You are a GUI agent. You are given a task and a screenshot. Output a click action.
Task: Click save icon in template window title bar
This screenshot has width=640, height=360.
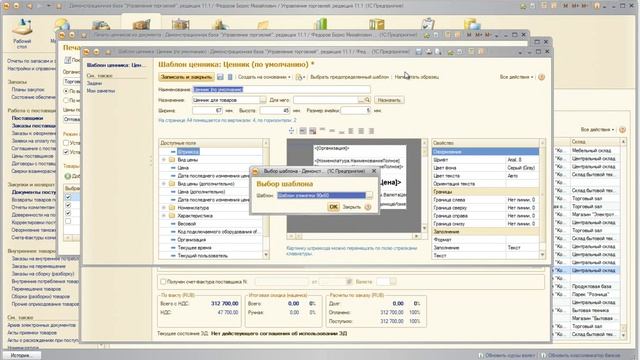click(419, 52)
